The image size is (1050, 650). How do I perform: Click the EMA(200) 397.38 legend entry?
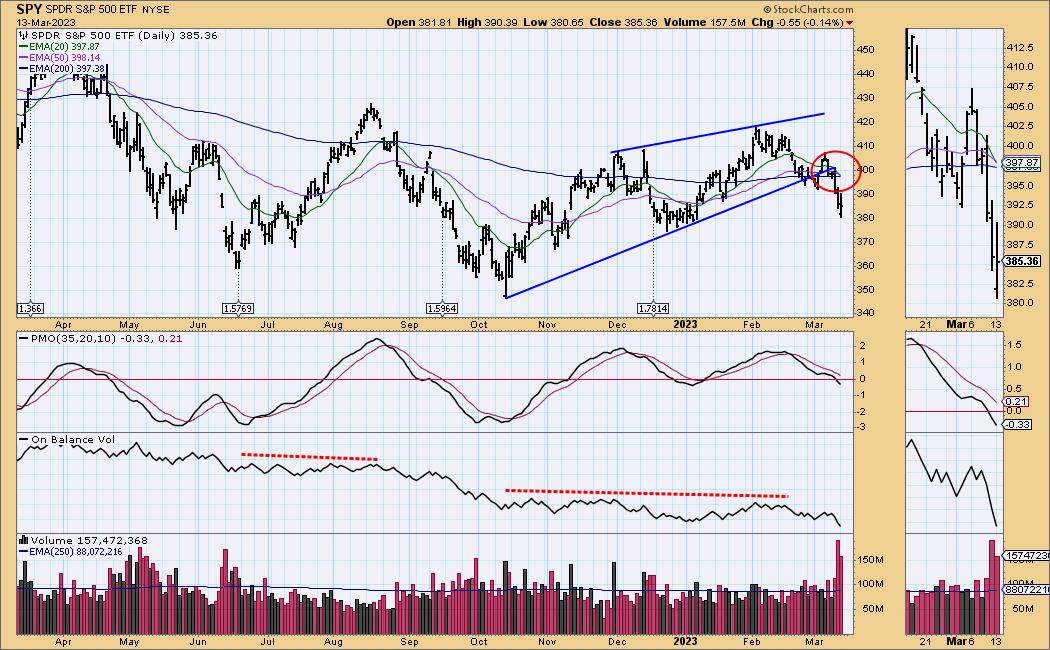(62, 68)
